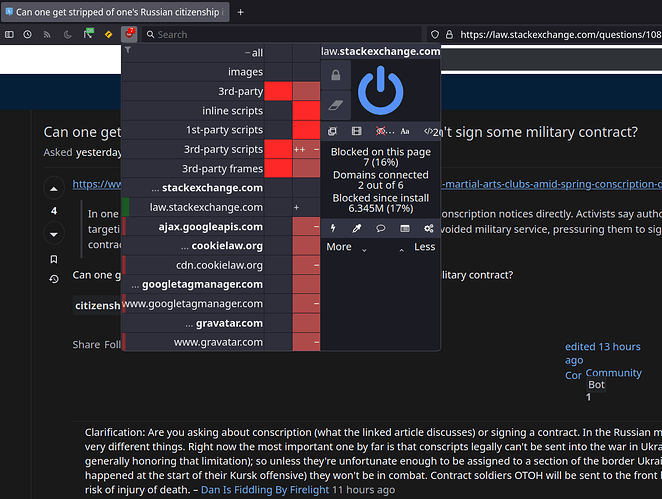The image size is (662, 499).
Task: Open the history clock icon in toolbar
Action: pos(27,35)
